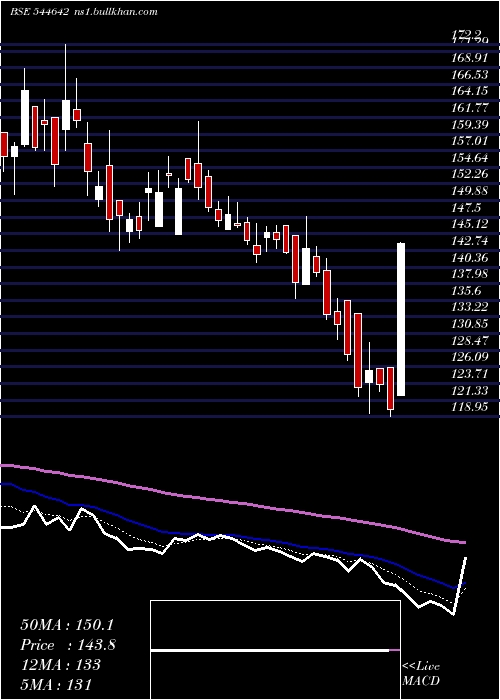This screenshot has height=700, width=500.
Task: Click the pink 50MA line
Action: [x=232, y=503]
